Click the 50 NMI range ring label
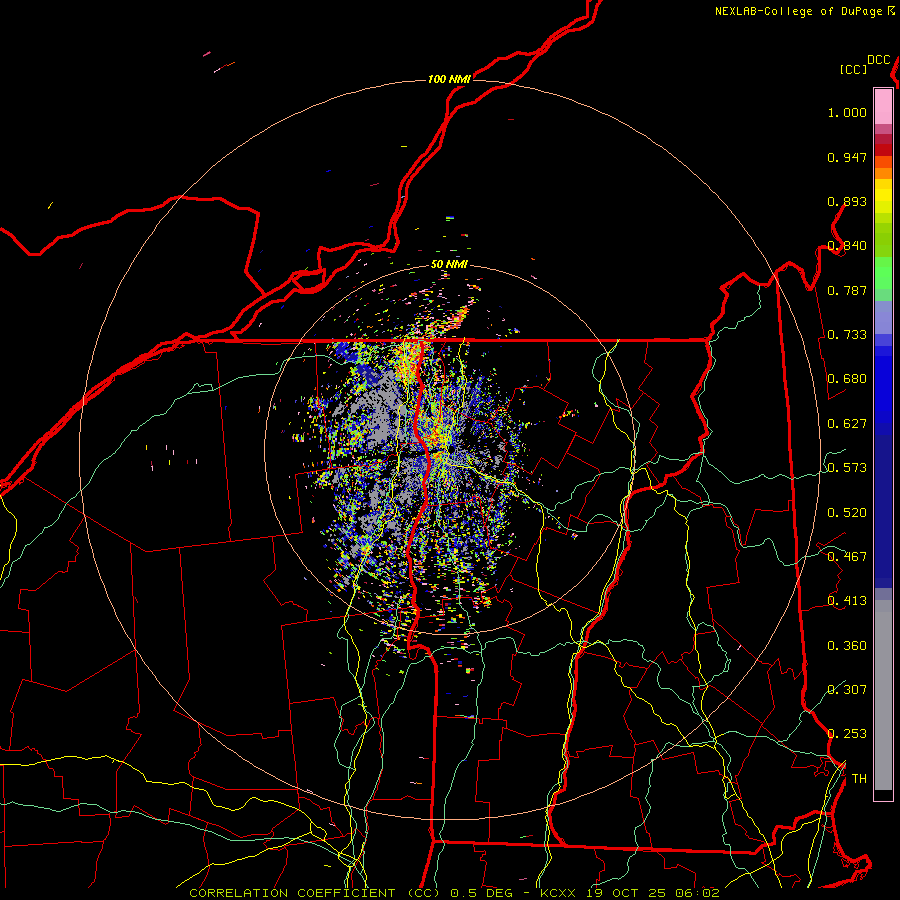Image resolution: width=900 pixels, height=900 pixels. (x=449, y=265)
